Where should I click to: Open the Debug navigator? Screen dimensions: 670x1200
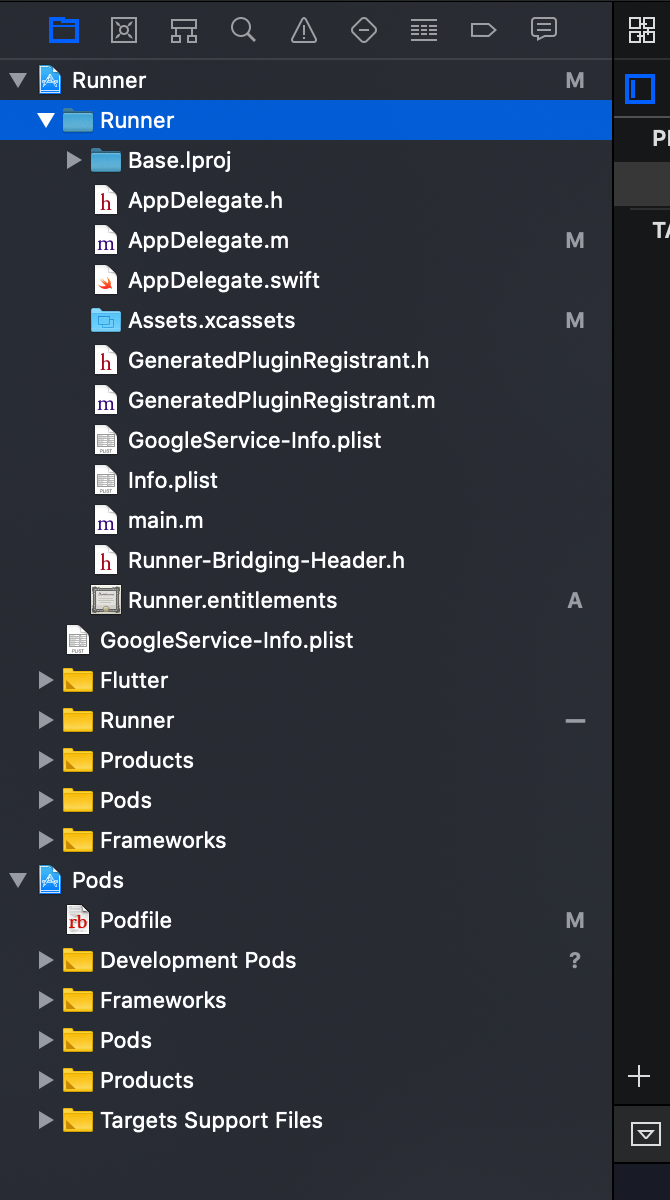[x=423, y=30]
